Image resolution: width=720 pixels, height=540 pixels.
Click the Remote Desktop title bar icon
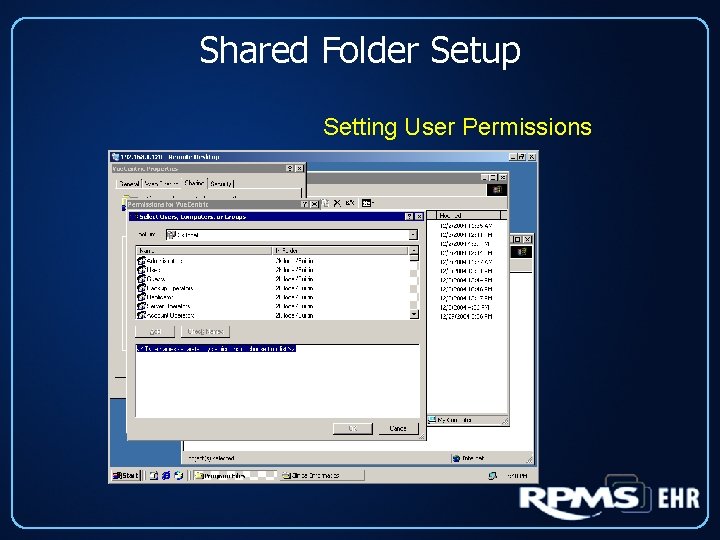[116, 157]
